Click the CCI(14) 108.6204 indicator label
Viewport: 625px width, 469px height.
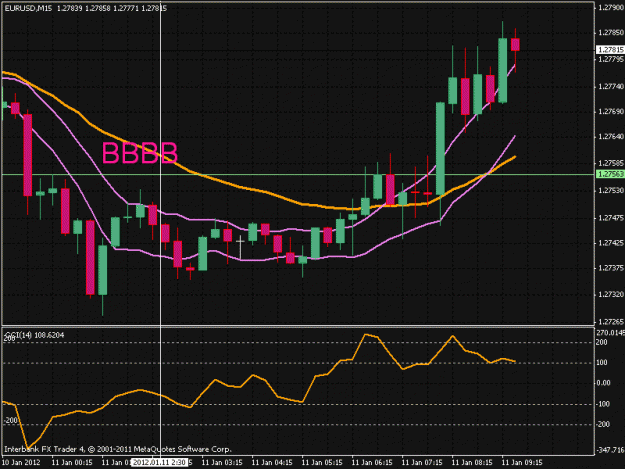pyautogui.click(x=35, y=335)
